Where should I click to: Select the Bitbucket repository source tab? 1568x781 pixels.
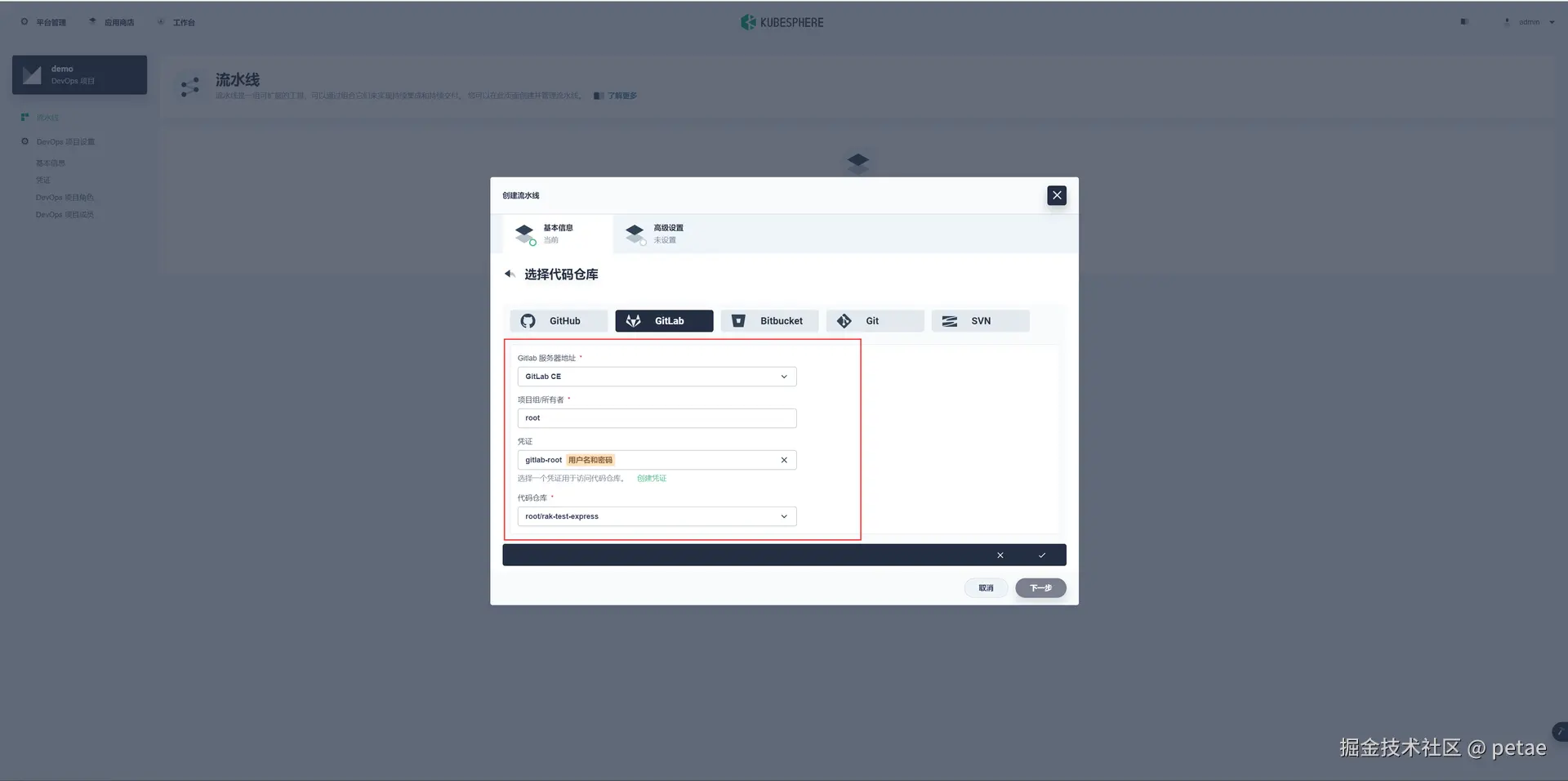point(769,321)
